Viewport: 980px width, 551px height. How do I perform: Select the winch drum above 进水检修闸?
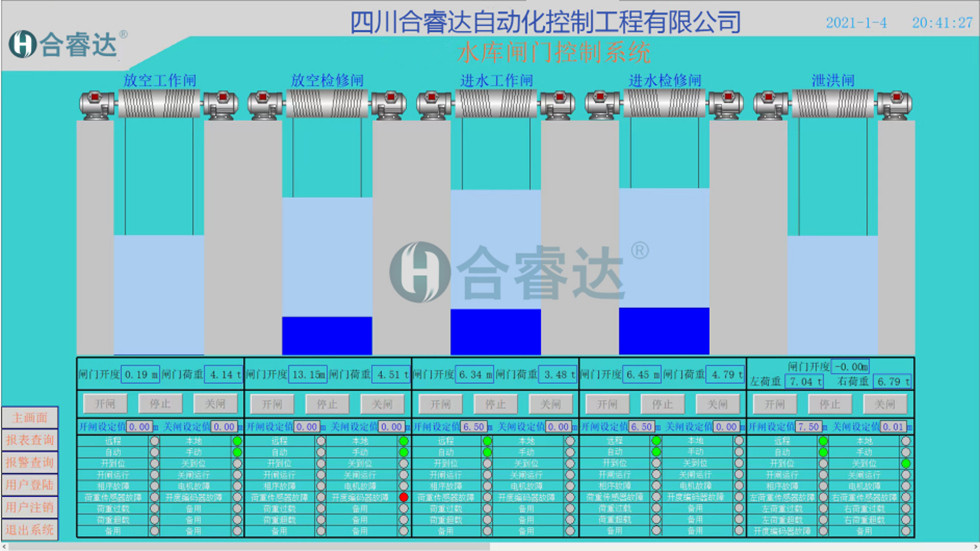click(664, 103)
